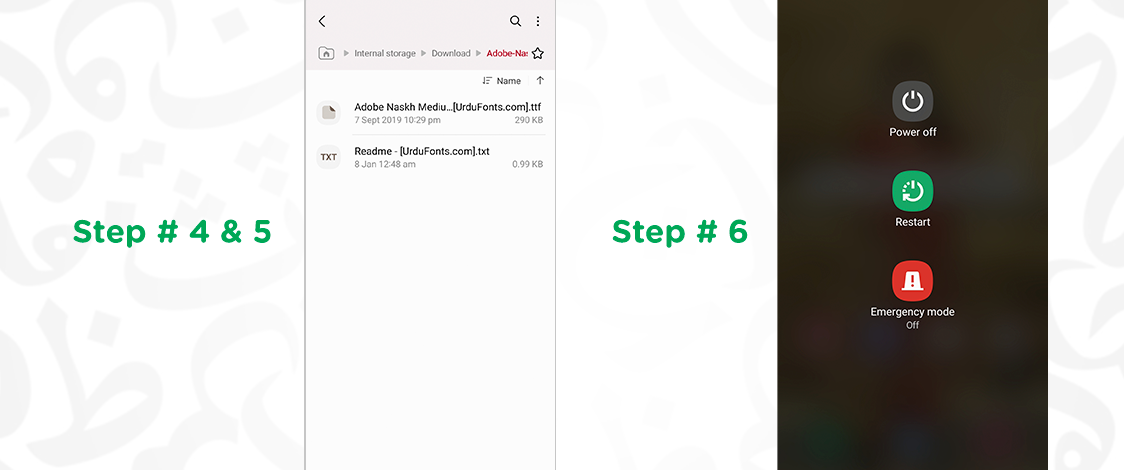
Task: Open the three-dot more options menu
Action: pos(538,21)
